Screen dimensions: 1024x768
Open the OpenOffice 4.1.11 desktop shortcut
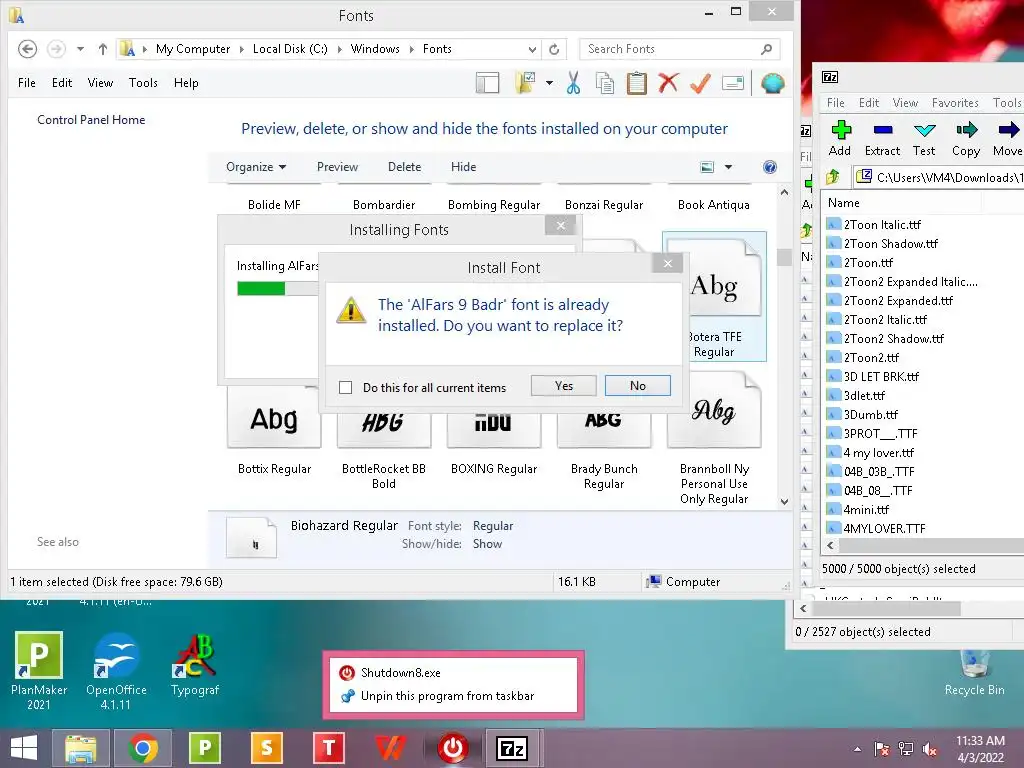(116, 671)
